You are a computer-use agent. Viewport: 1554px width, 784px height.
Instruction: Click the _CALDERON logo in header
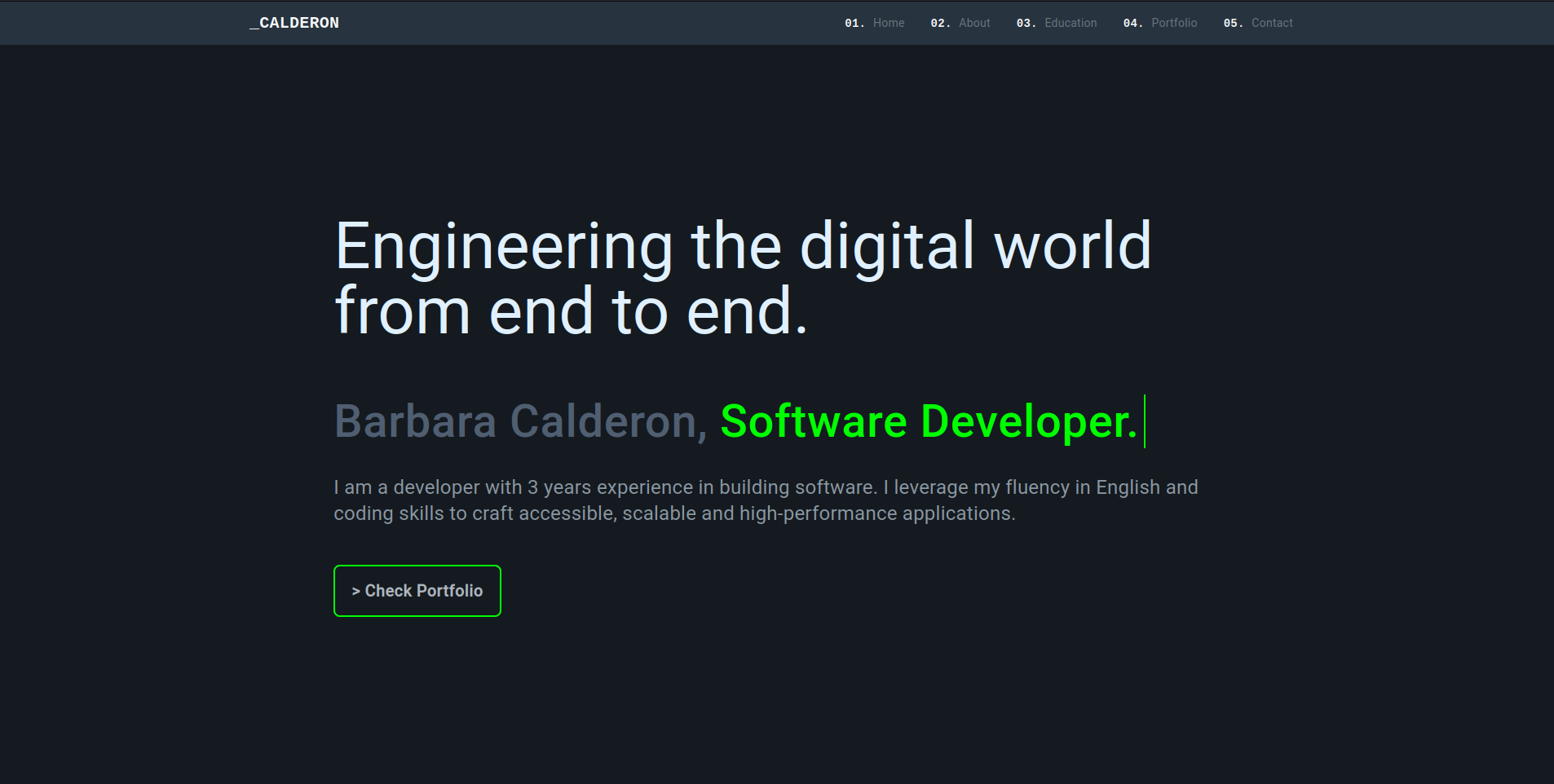(x=294, y=23)
